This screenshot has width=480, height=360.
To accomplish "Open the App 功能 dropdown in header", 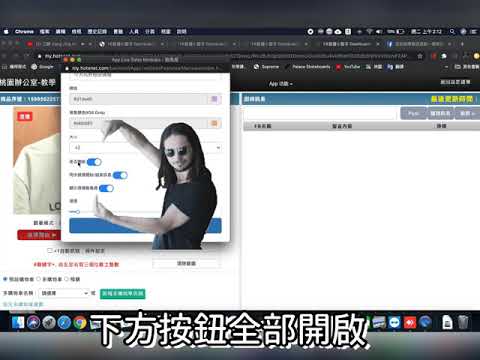I will pos(280,84).
